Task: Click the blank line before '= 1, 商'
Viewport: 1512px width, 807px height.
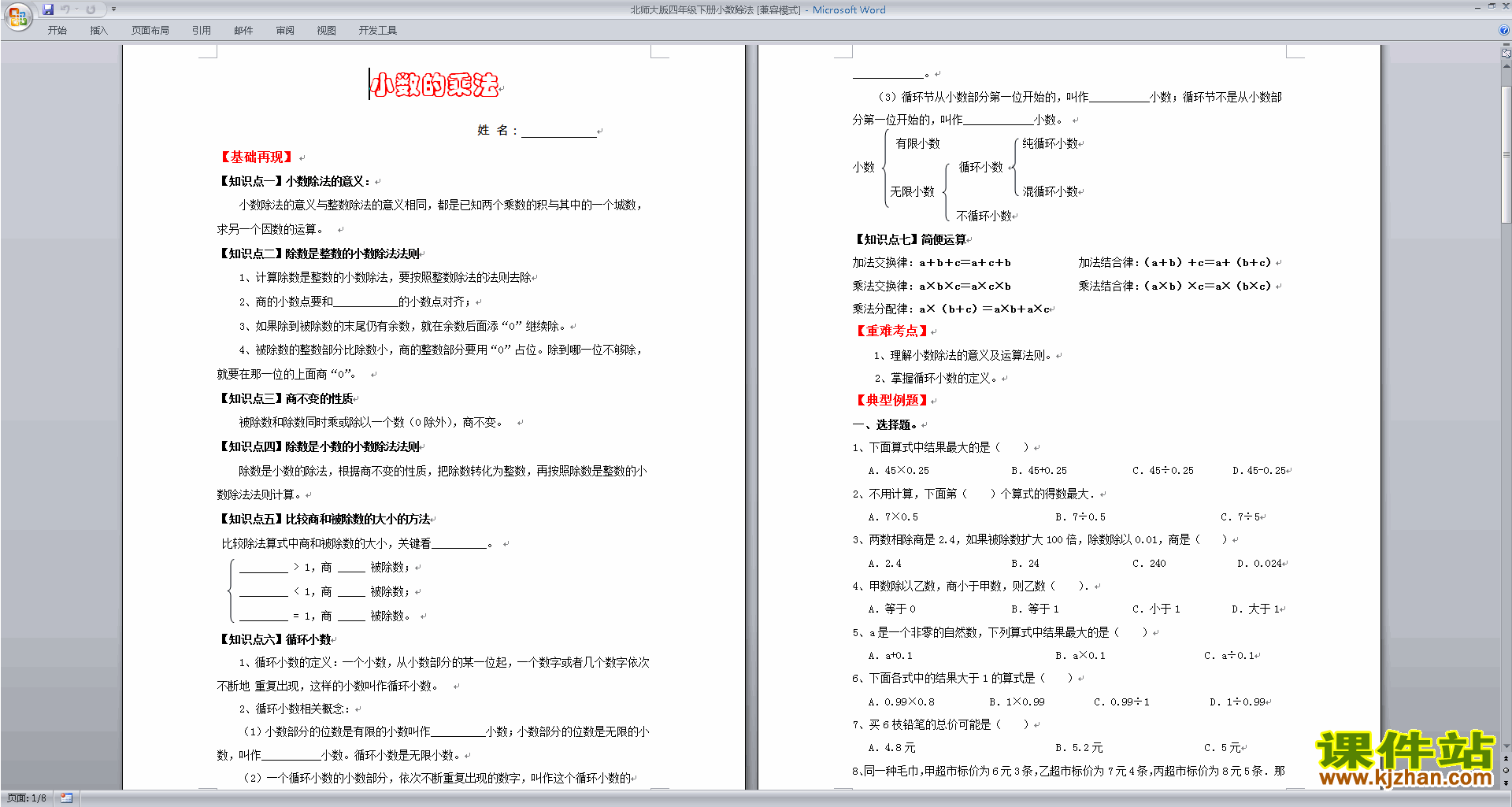Action: 264,616
